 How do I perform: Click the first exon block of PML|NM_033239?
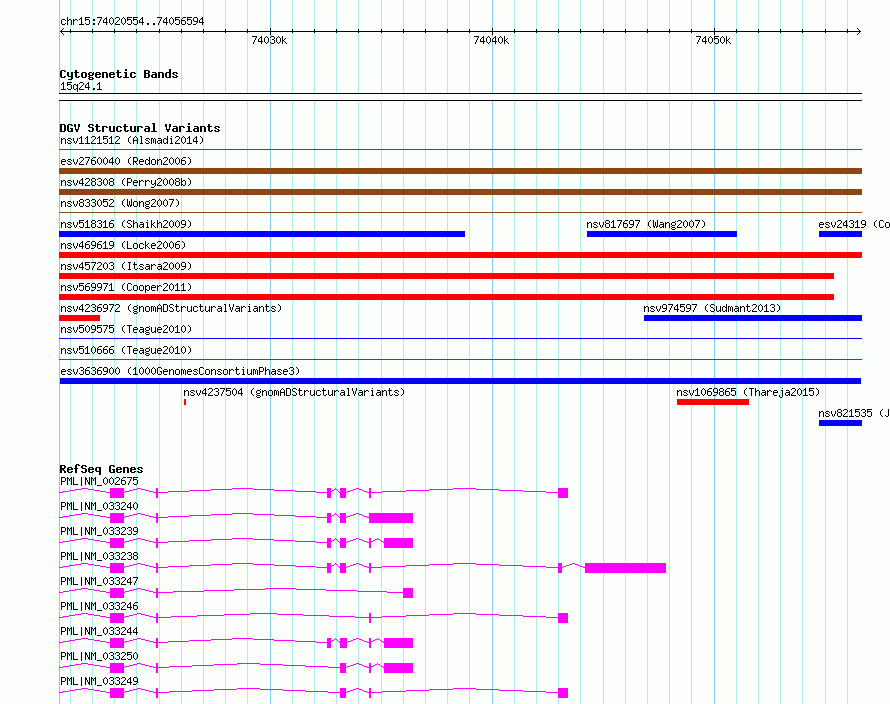point(117,543)
